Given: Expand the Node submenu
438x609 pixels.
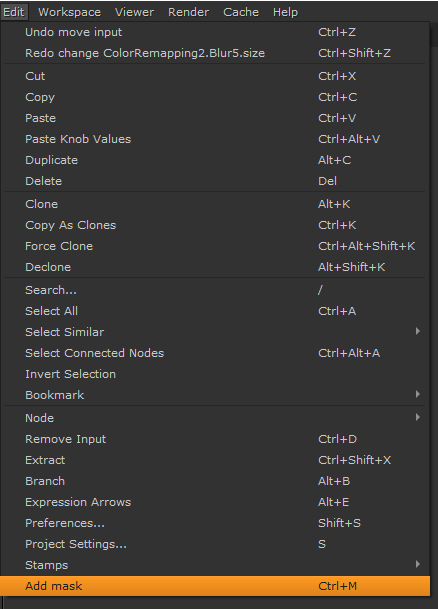Looking at the screenshot, I should click(x=215, y=418).
